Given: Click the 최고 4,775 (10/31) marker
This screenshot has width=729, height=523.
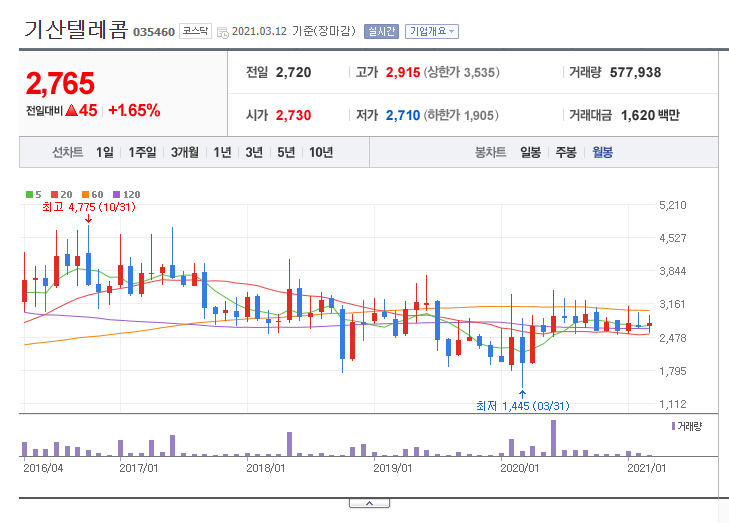Looking at the screenshot, I should (x=88, y=207).
